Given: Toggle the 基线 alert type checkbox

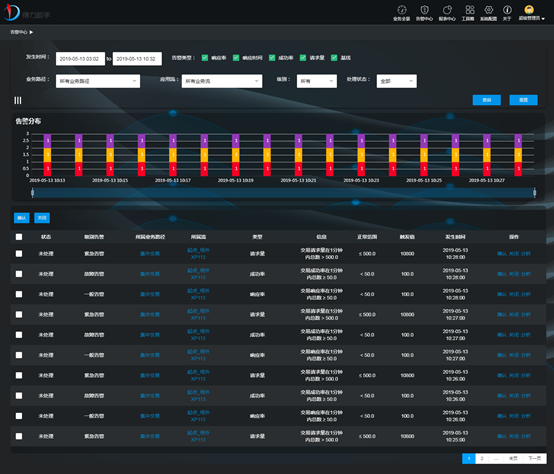Looking at the screenshot, I should [x=334, y=58].
